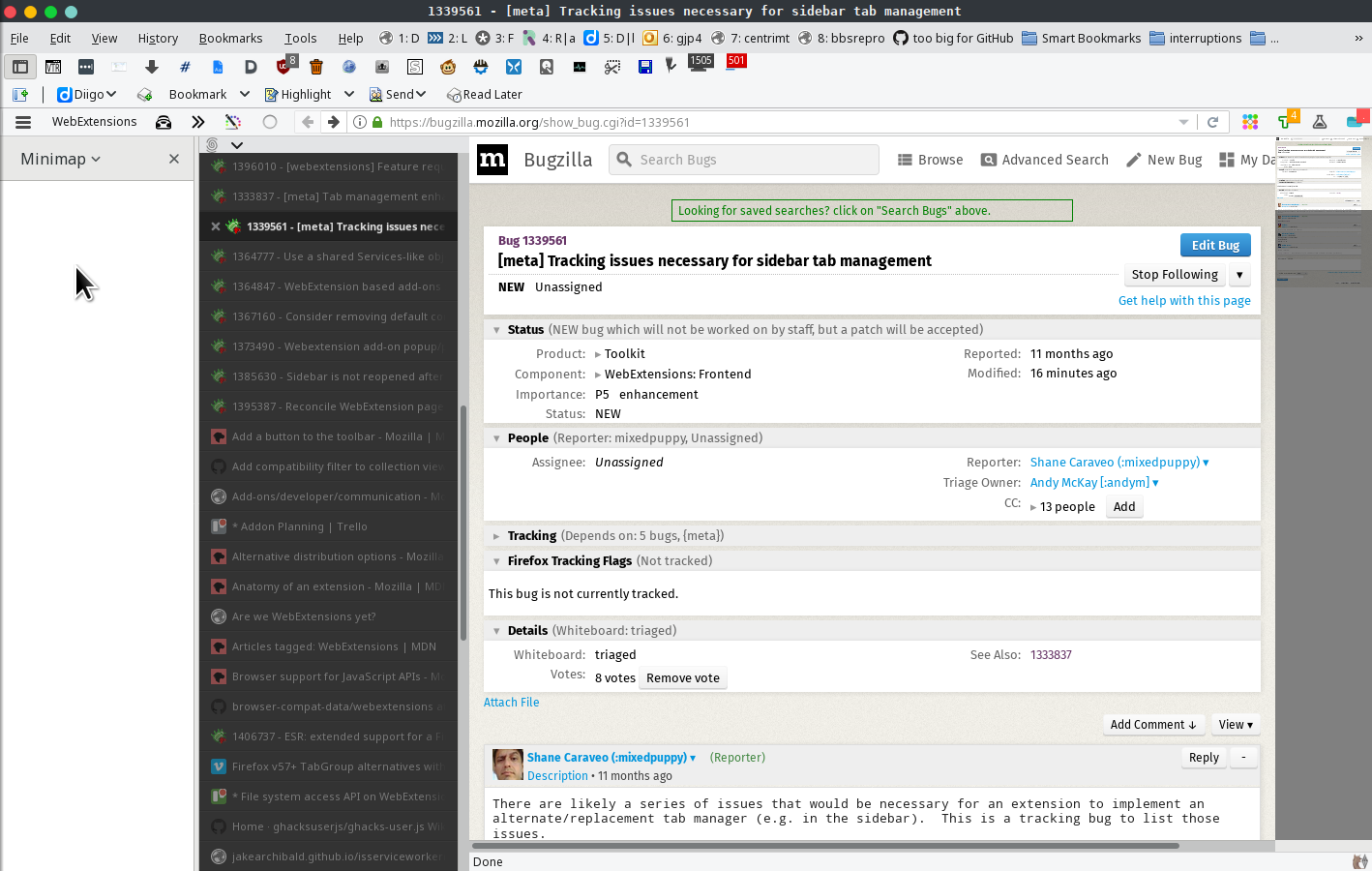
Task: Follow the See Also link 1333837
Action: click(1051, 654)
